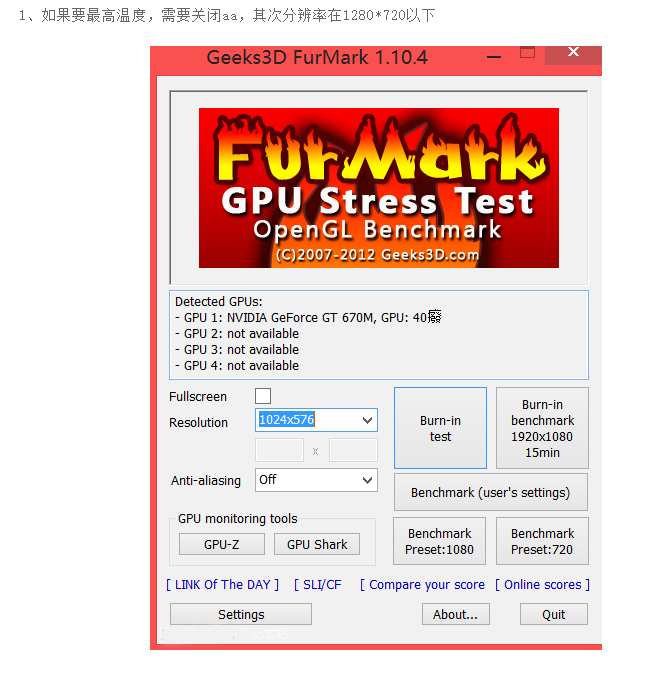The height and width of the screenshot is (679, 660).
Task: Select the GPU 1: NVIDIA GeForce GT 670M line
Action: (308, 317)
